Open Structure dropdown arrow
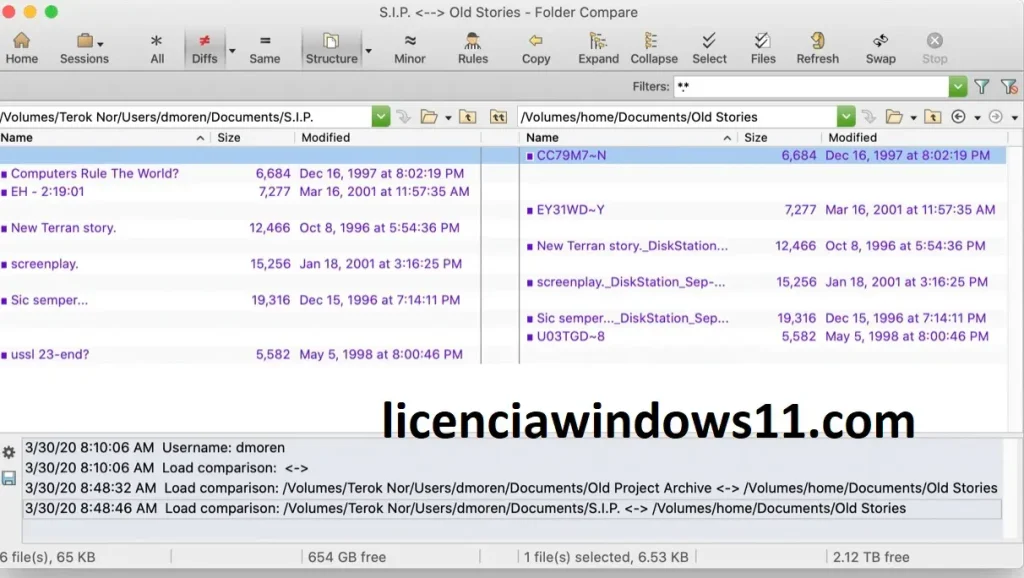 368,50
